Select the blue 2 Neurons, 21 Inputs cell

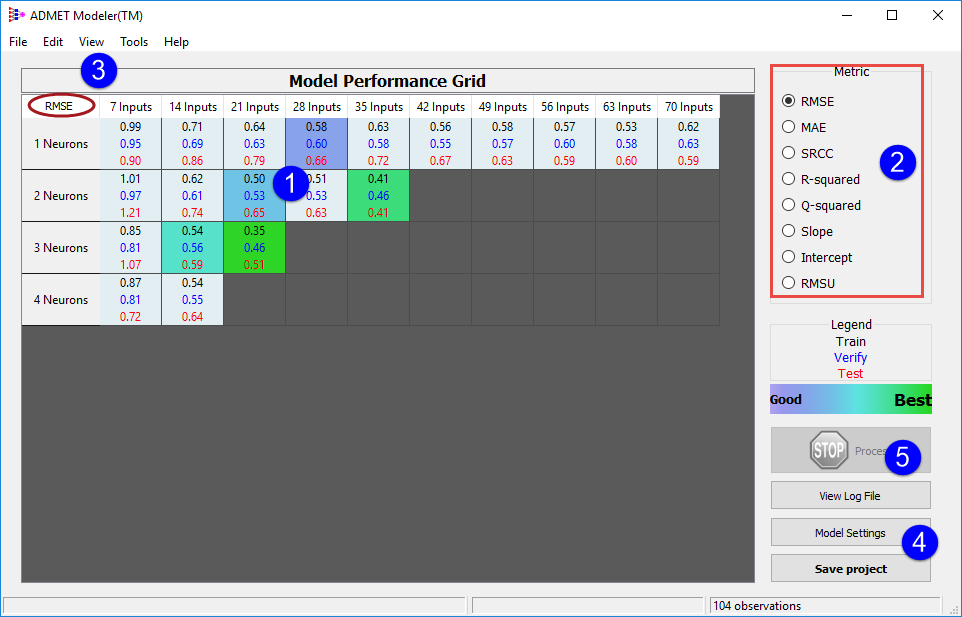point(255,196)
